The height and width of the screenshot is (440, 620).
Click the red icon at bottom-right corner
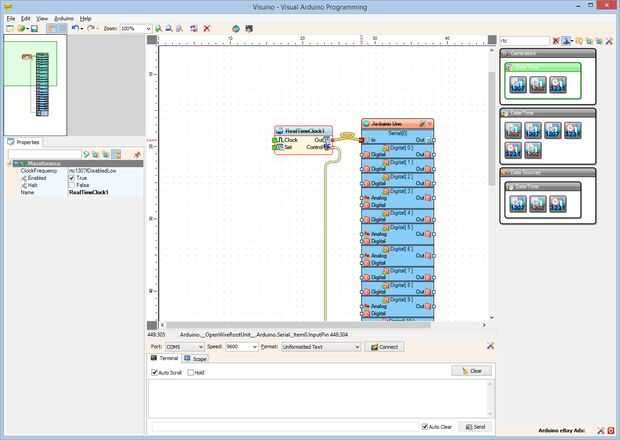[x=611, y=431]
